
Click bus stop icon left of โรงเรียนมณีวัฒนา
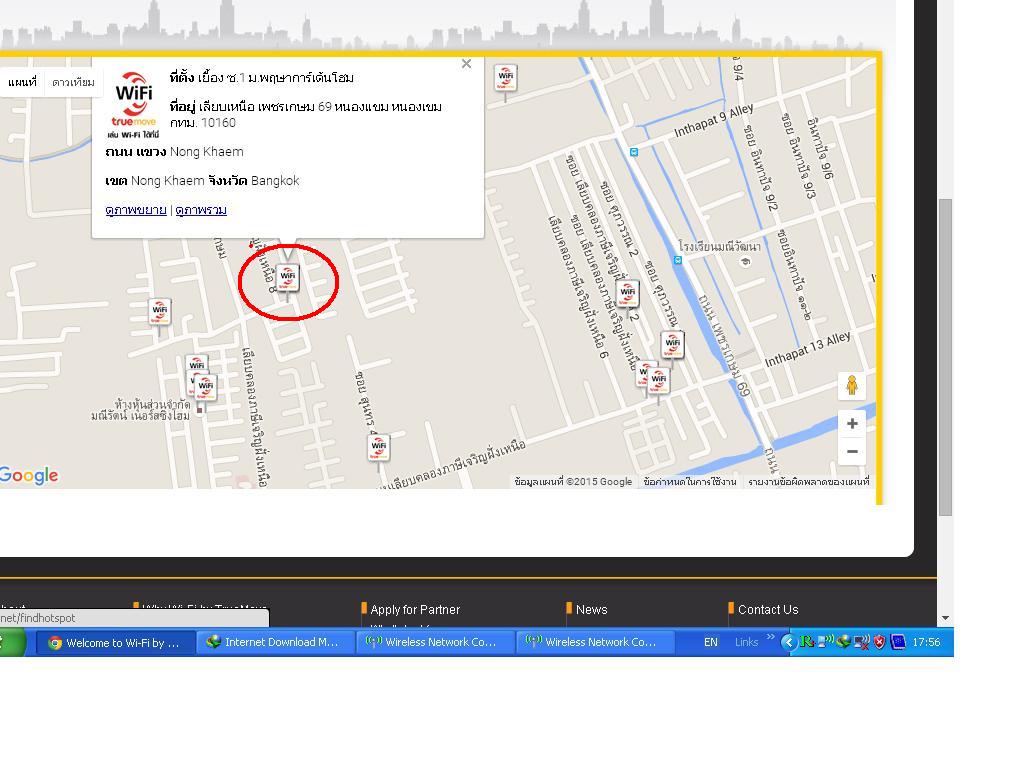678,261
